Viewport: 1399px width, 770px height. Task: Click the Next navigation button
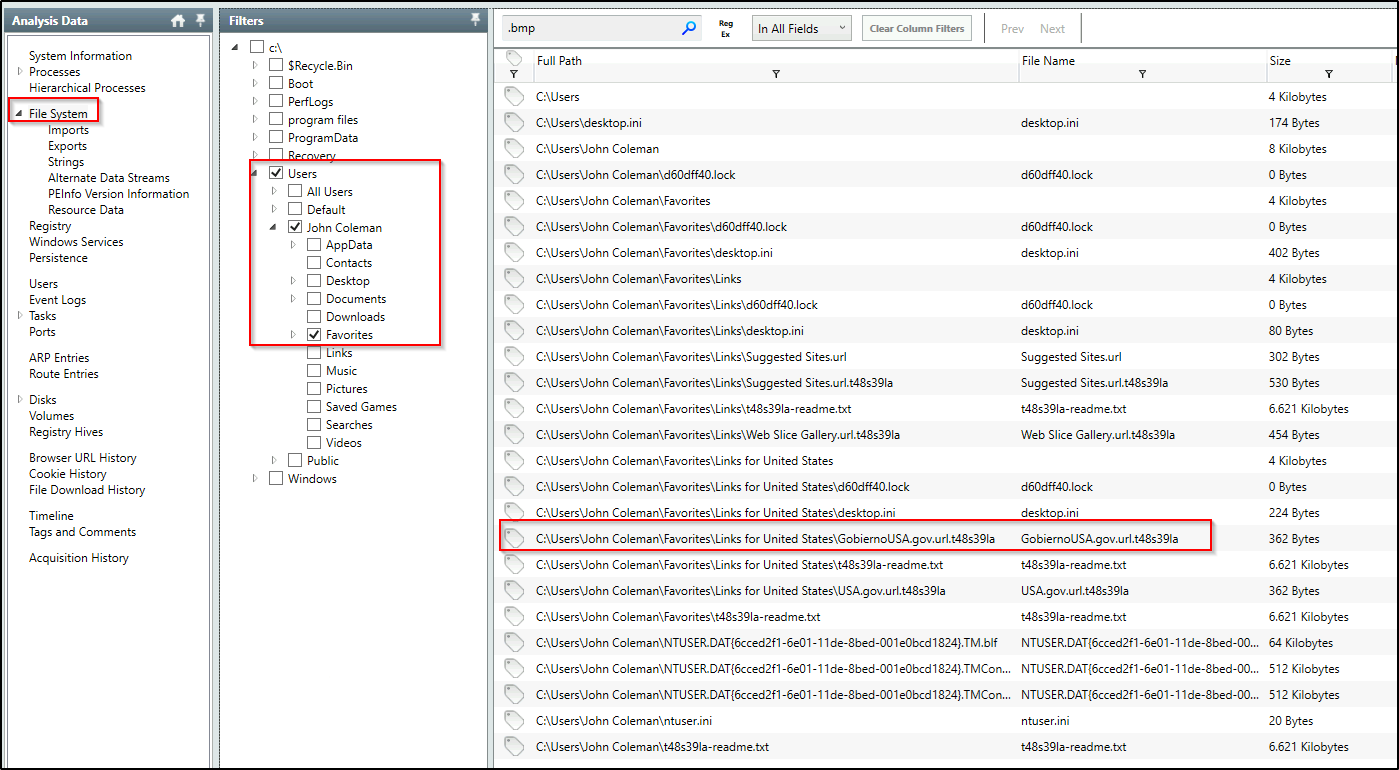[1052, 27]
